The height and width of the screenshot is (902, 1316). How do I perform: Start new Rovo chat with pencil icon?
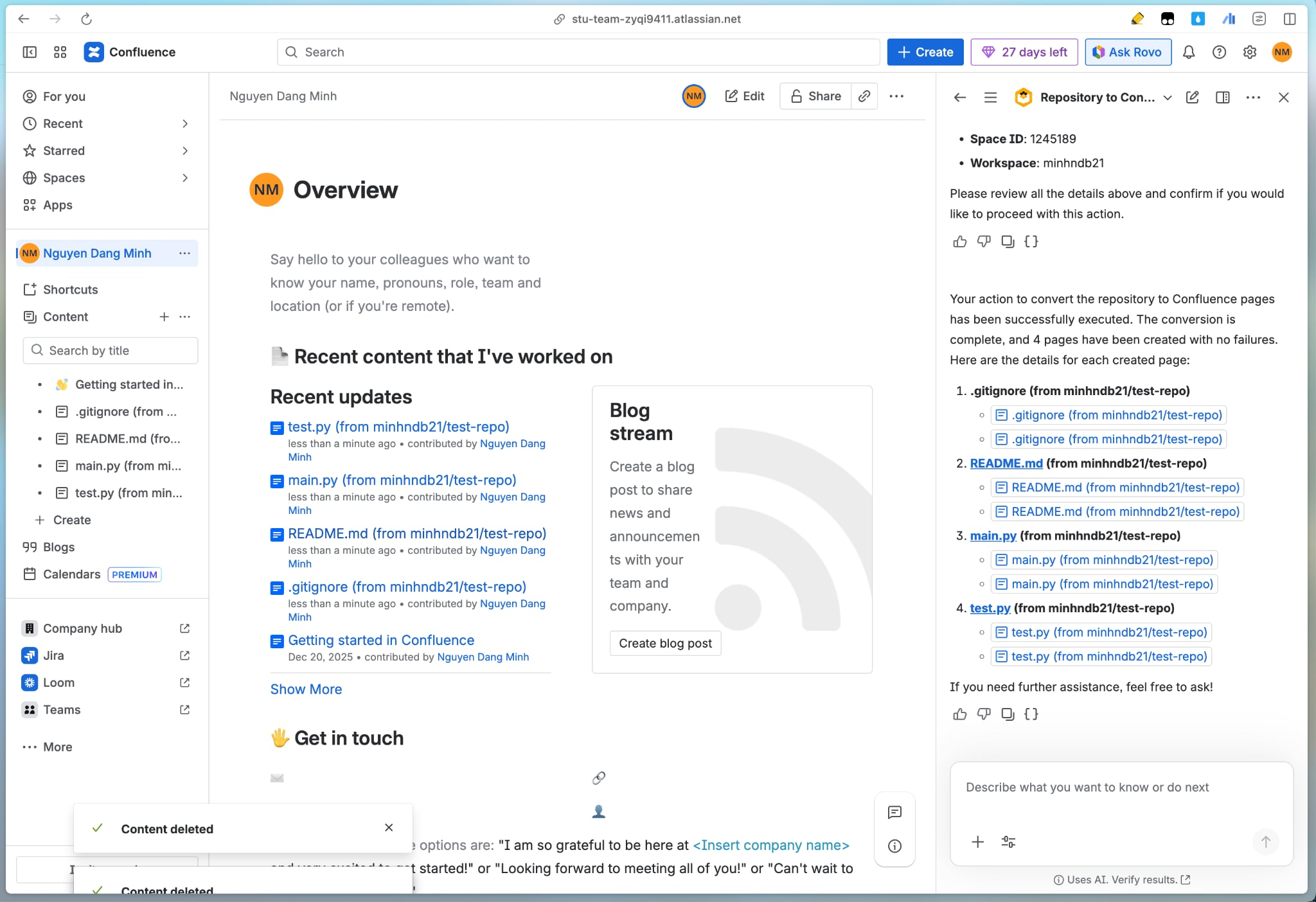point(1192,97)
